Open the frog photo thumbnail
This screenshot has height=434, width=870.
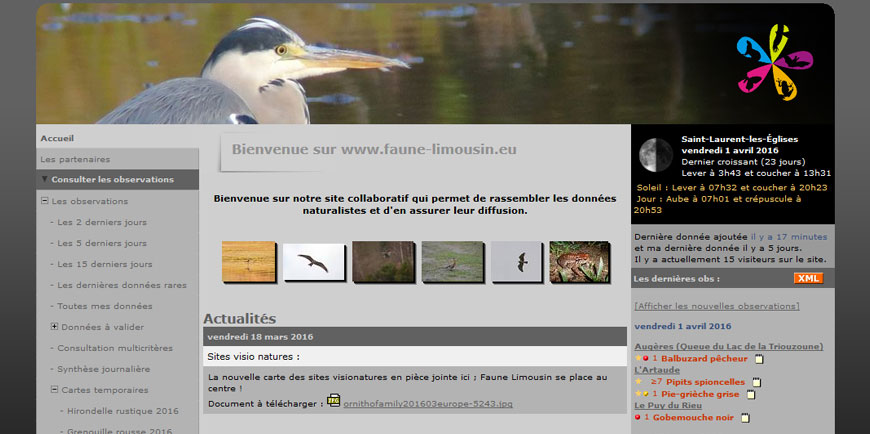(x=579, y=261)
